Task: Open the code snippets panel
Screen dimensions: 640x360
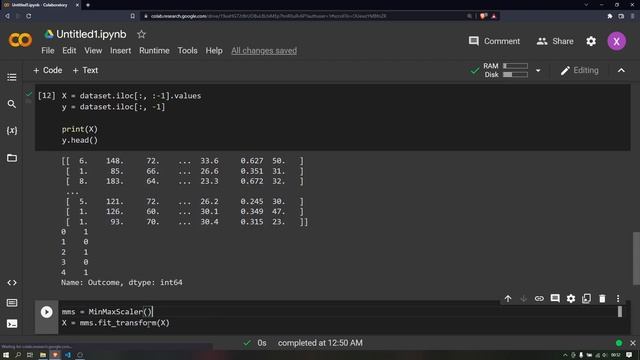Action: 12,282
